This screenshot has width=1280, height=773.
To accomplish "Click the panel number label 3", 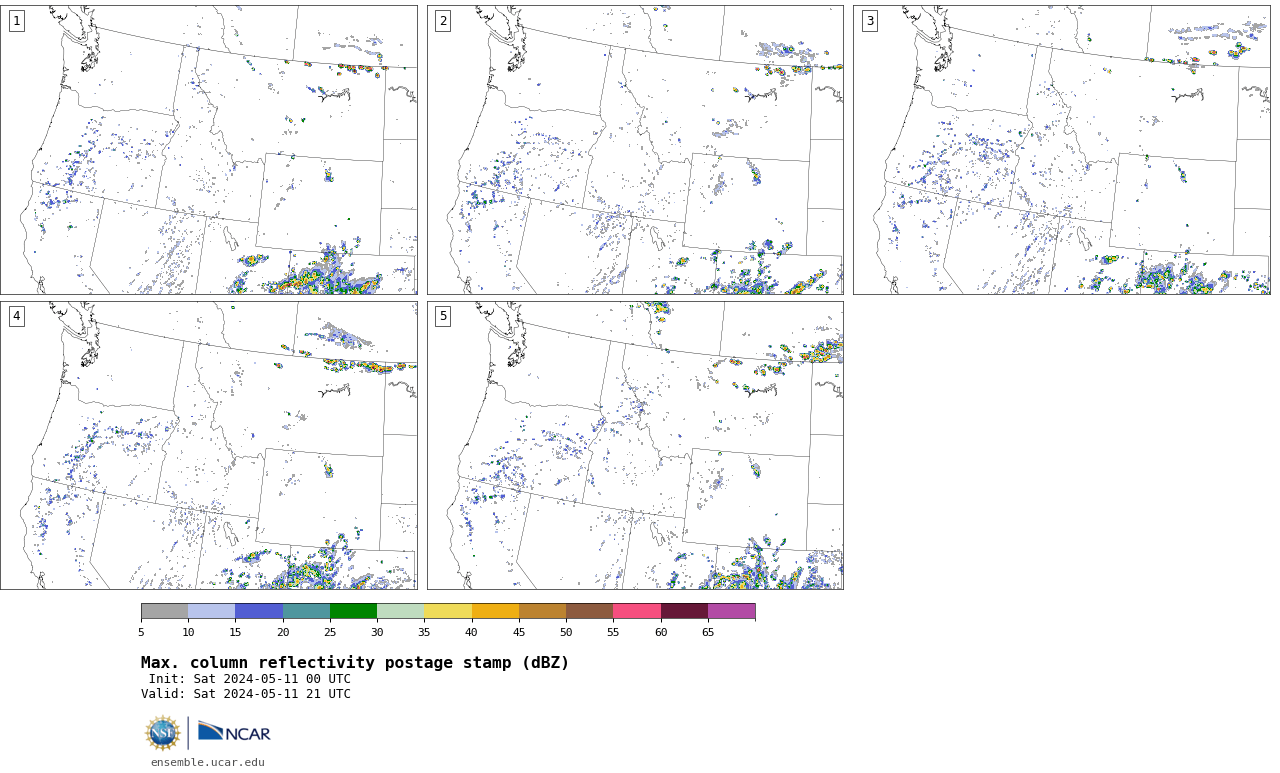I will pyautogui.click(x=869, y=21).
